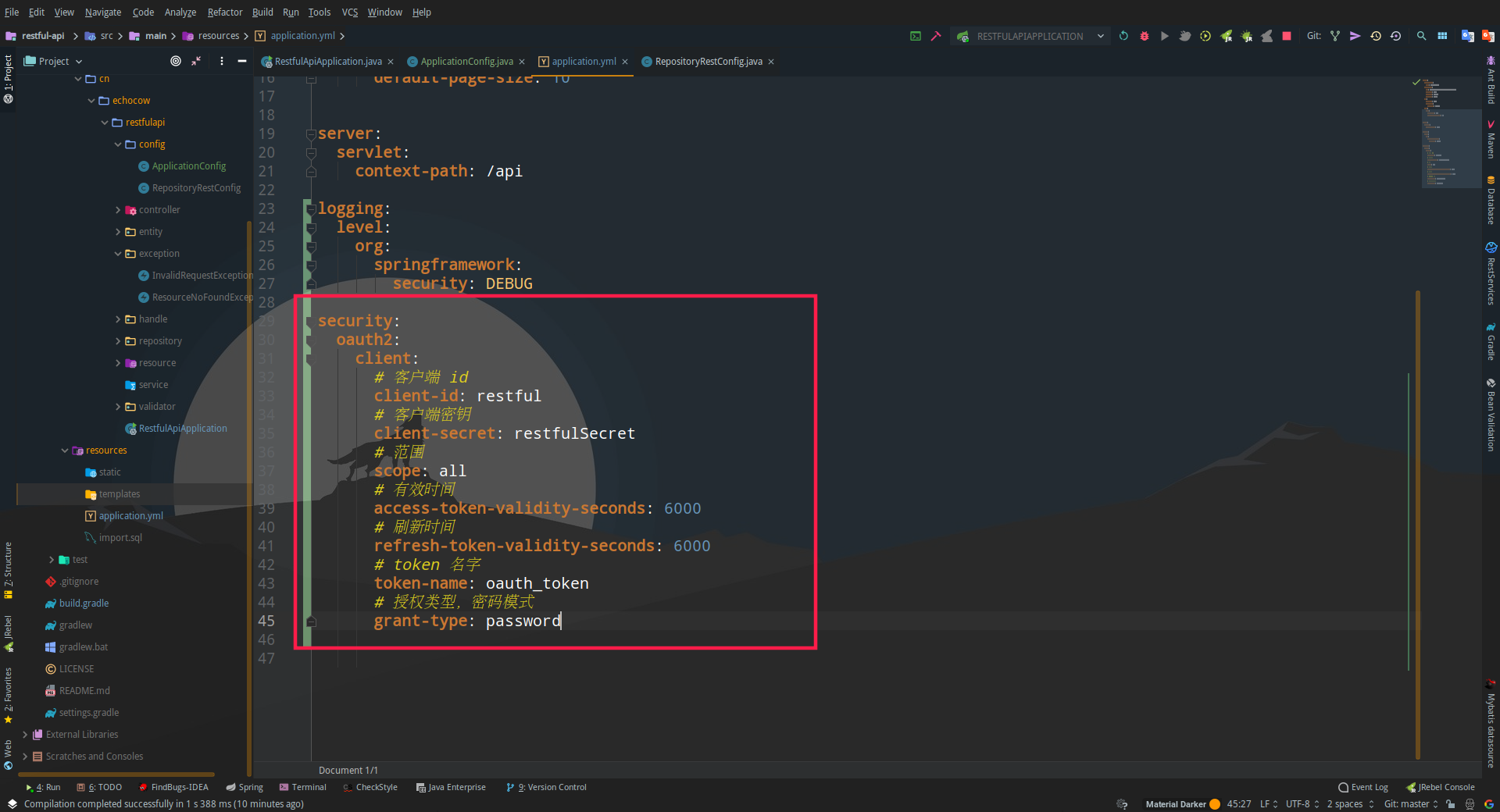
Task: Open the Git: master branch popup
Action: 1411,804
